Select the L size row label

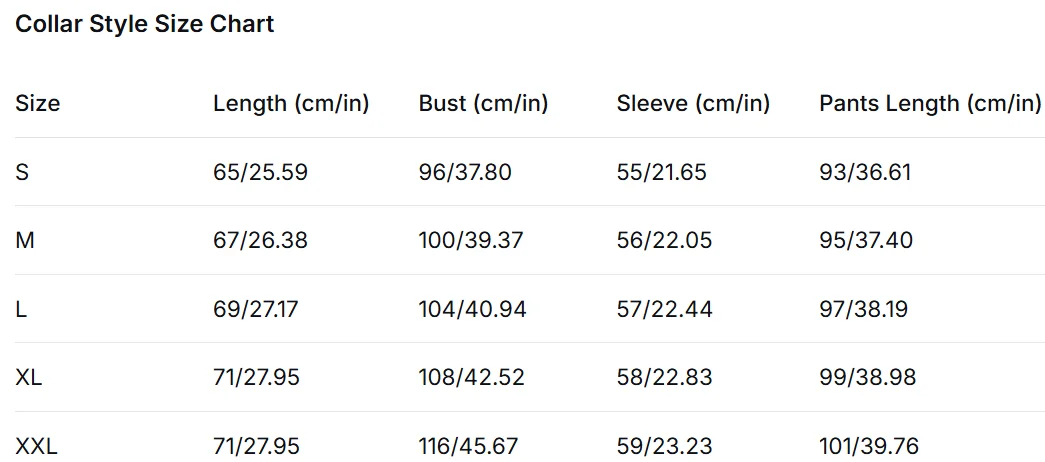point(21,309)
